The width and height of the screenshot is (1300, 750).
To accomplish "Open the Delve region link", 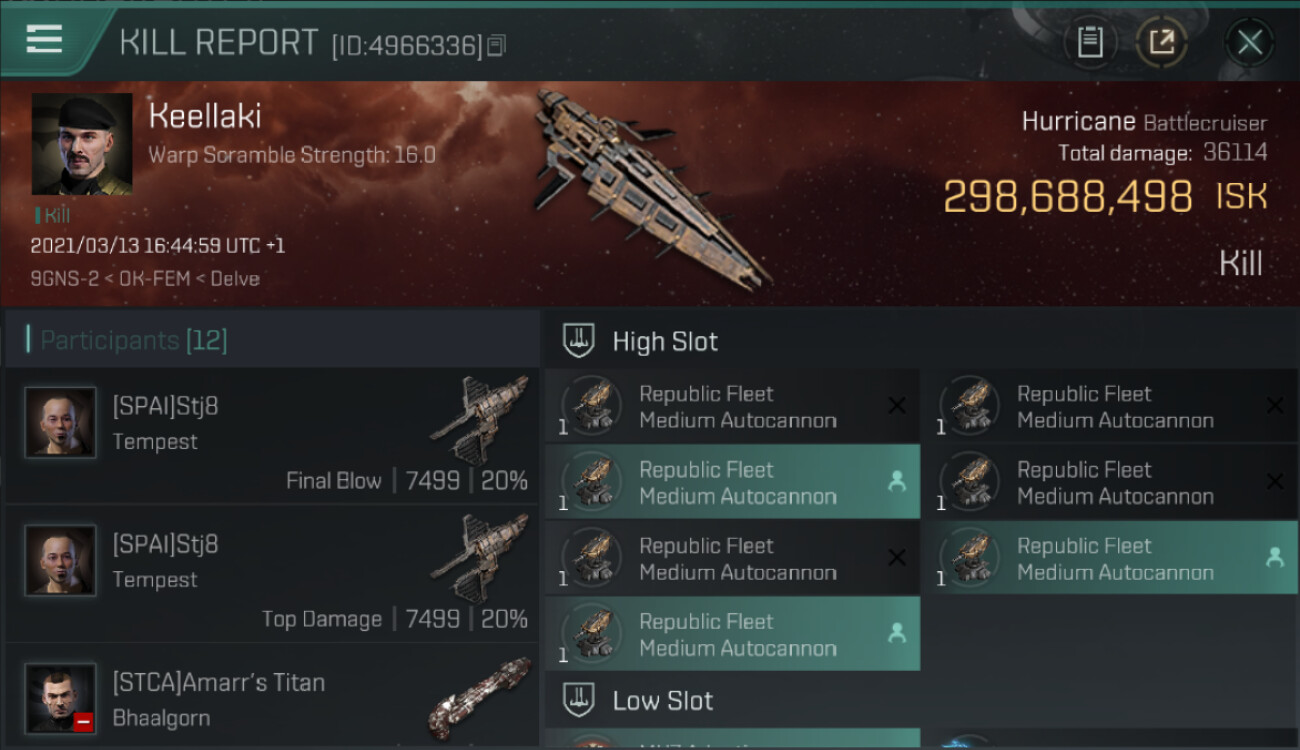I will click(234, 279).
